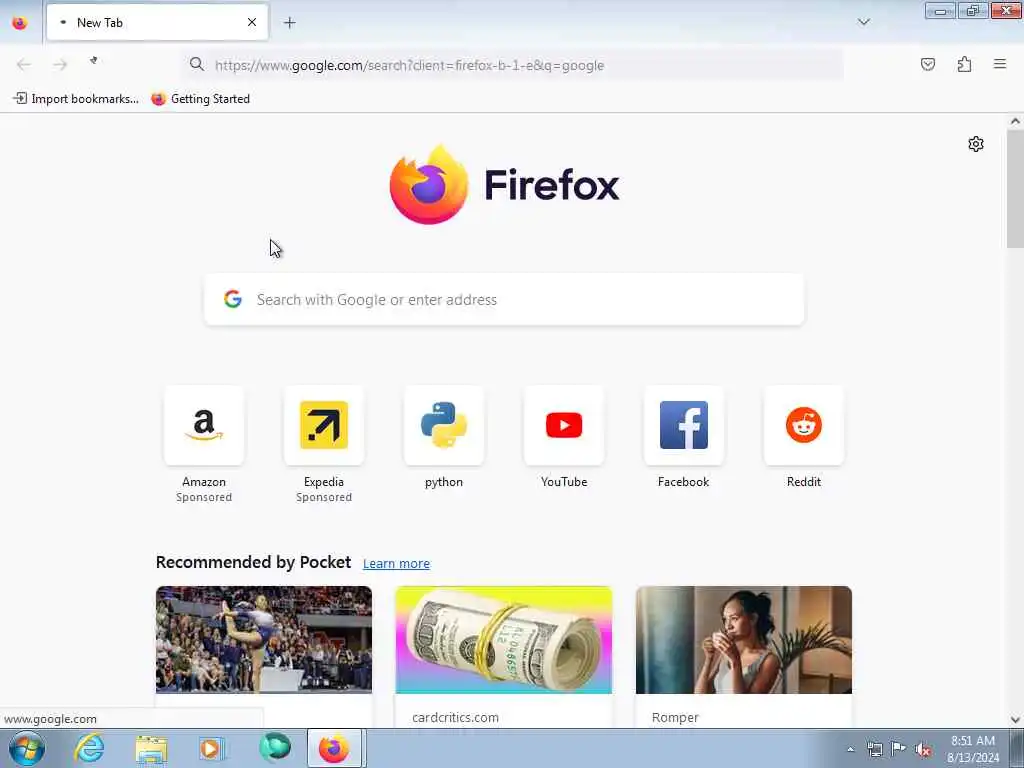This screenshot has height=768, width=1024.
Task: Save page to Pocket icon
Action: [928, 64]
